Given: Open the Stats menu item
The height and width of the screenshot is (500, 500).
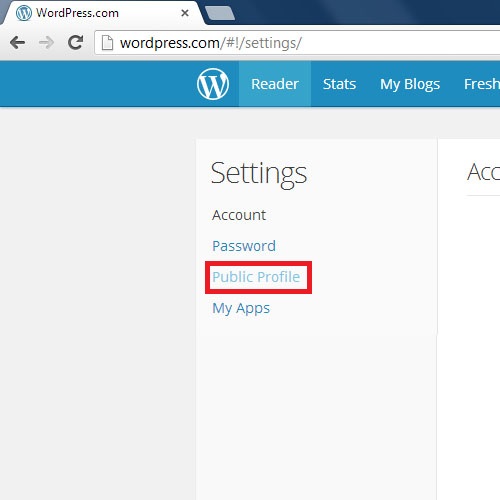Looking at the screenshot, I should pyautogui.click(x=339, y=84).
